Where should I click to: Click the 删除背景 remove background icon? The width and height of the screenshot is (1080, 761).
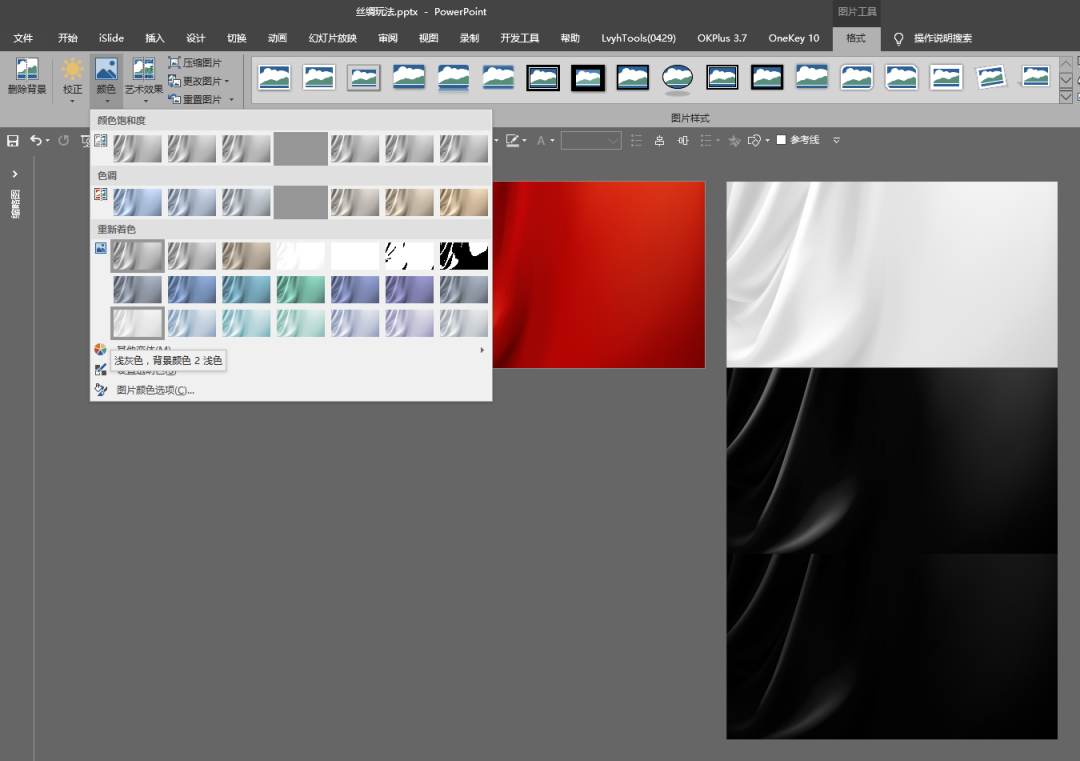click(27, 70)
